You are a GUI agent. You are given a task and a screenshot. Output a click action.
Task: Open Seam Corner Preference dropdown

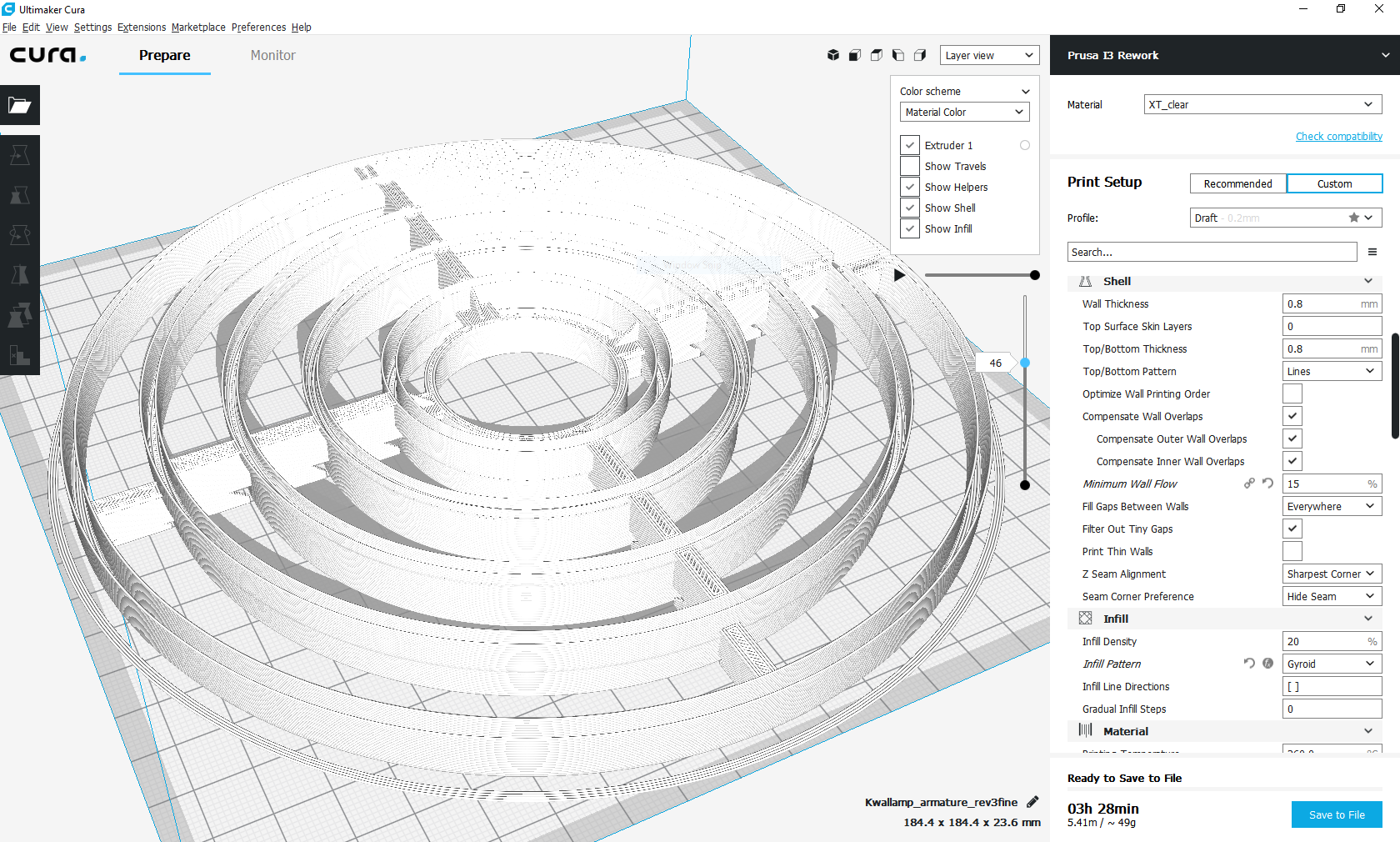(1332, 596)
